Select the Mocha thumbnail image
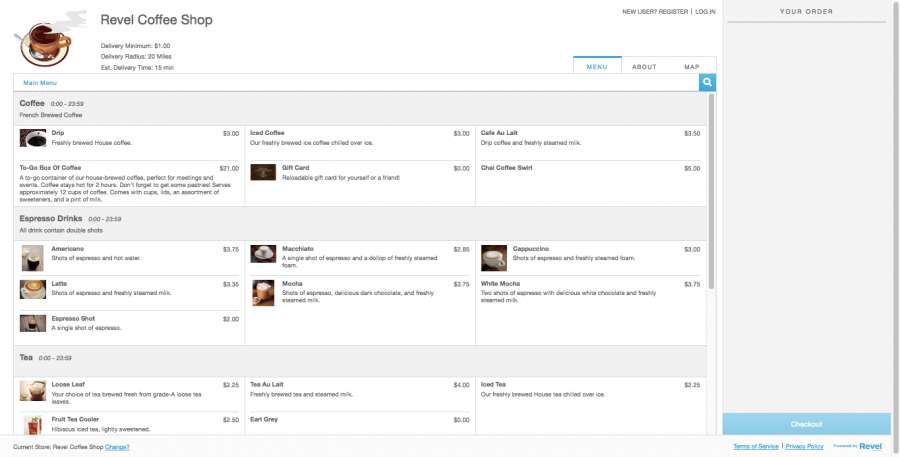This screenshot has width=900, height=457. [262, 292]
